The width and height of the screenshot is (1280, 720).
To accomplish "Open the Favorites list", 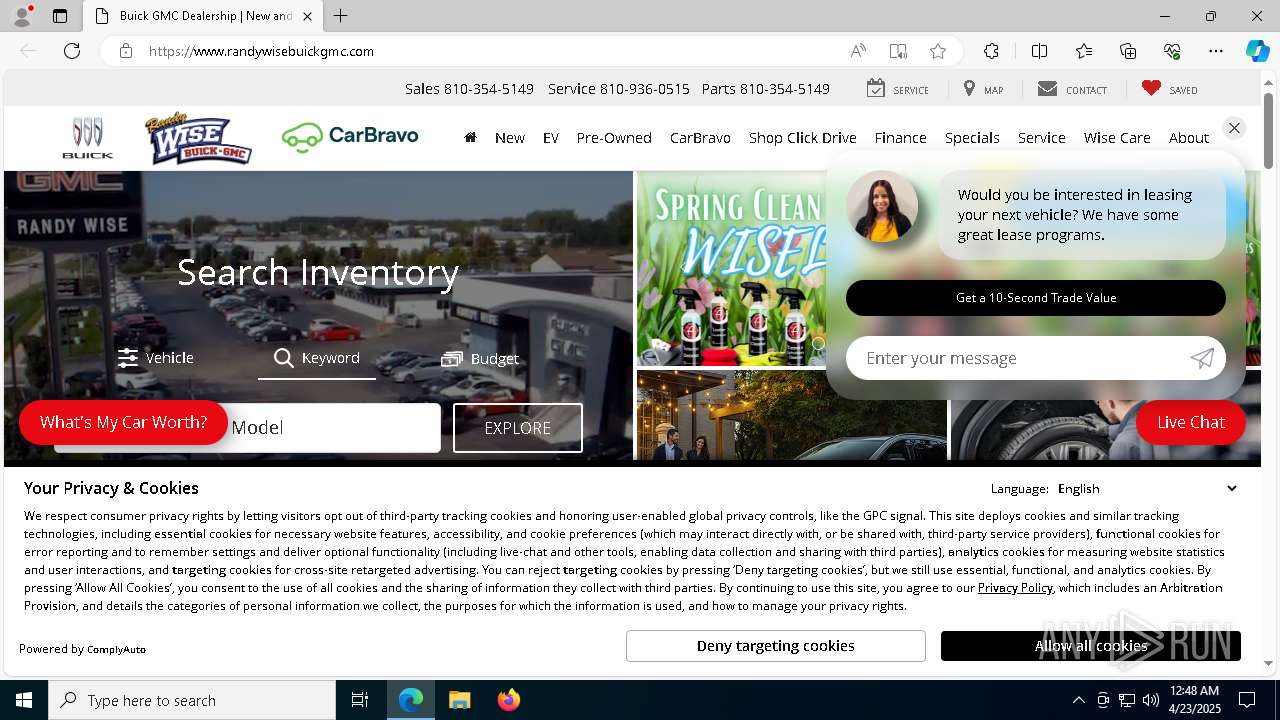I will click(1084, 51).
